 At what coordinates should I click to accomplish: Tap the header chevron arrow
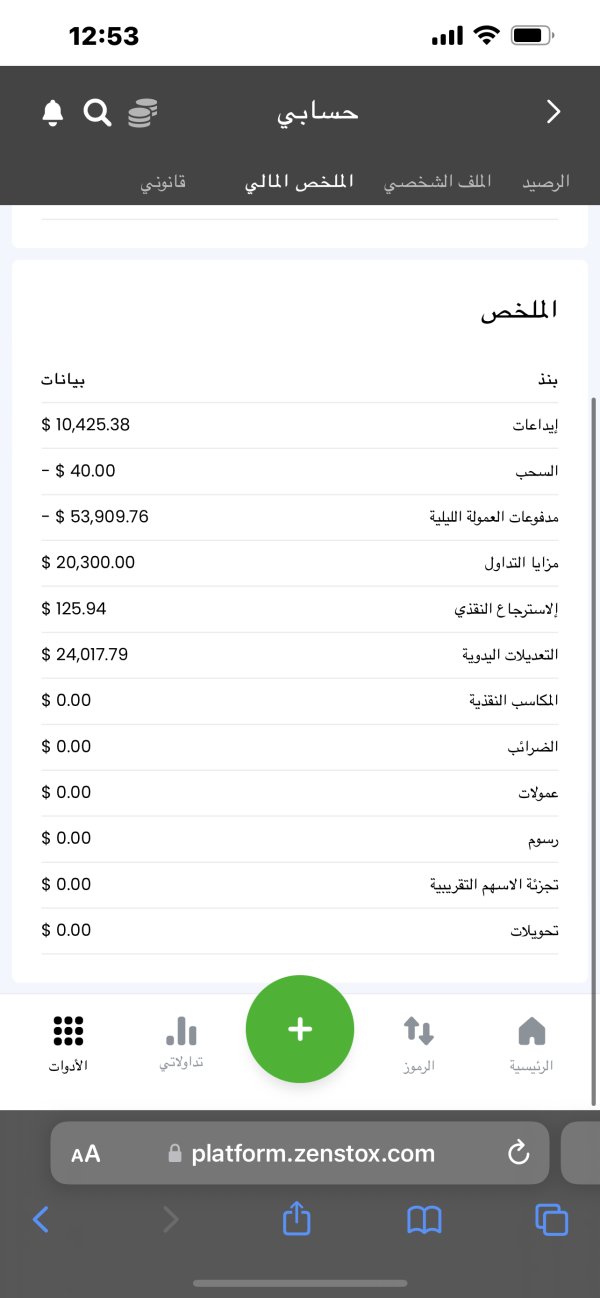coord(553,113)
